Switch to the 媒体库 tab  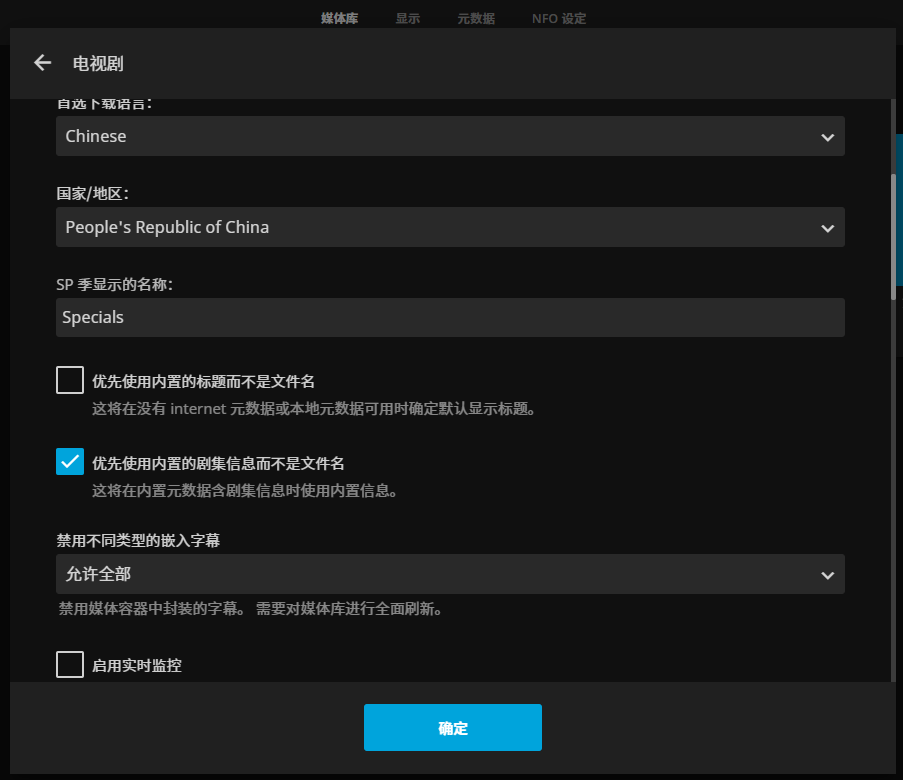point(339,18)
